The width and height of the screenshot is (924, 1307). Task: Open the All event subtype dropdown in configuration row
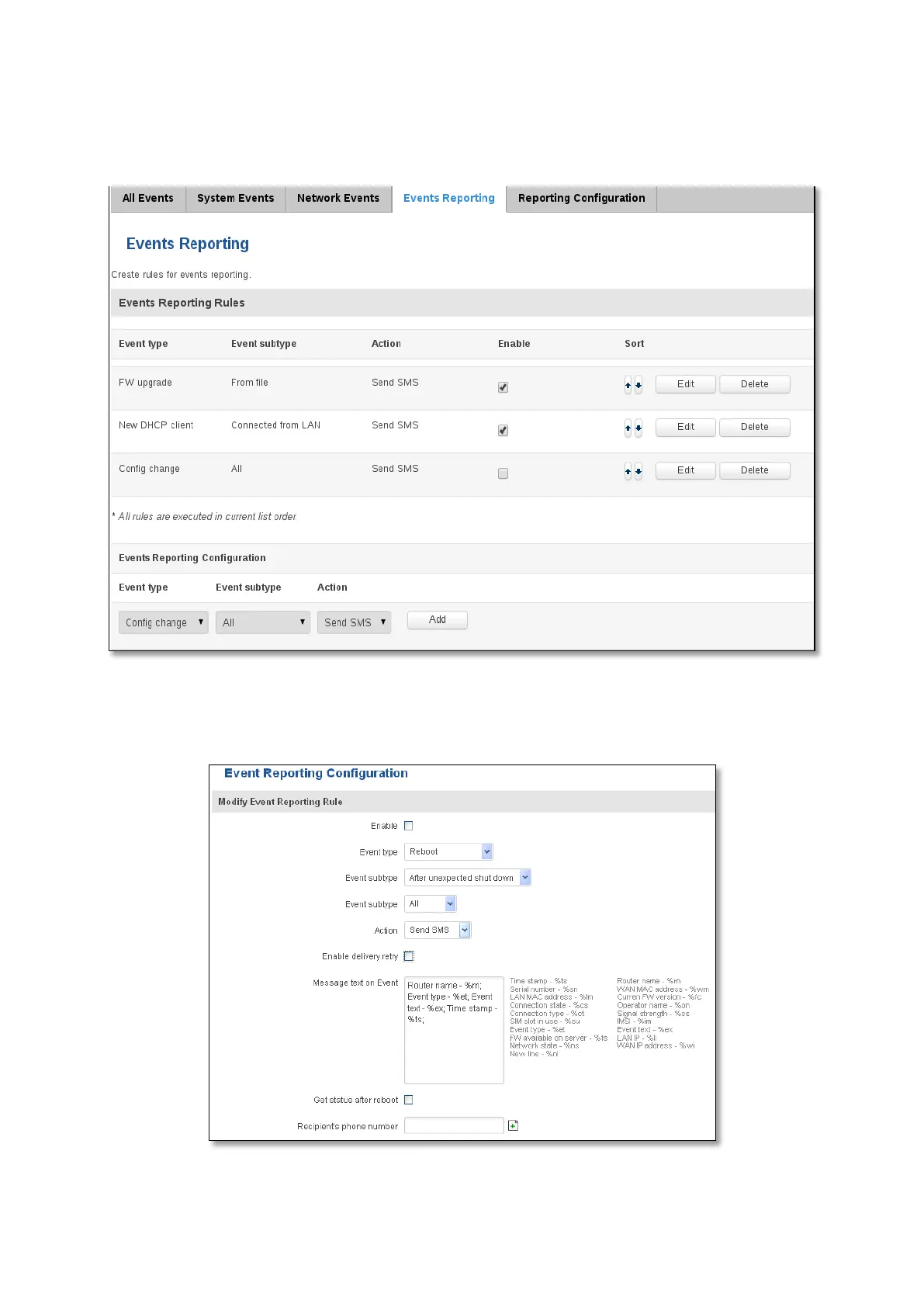[263, 622]
